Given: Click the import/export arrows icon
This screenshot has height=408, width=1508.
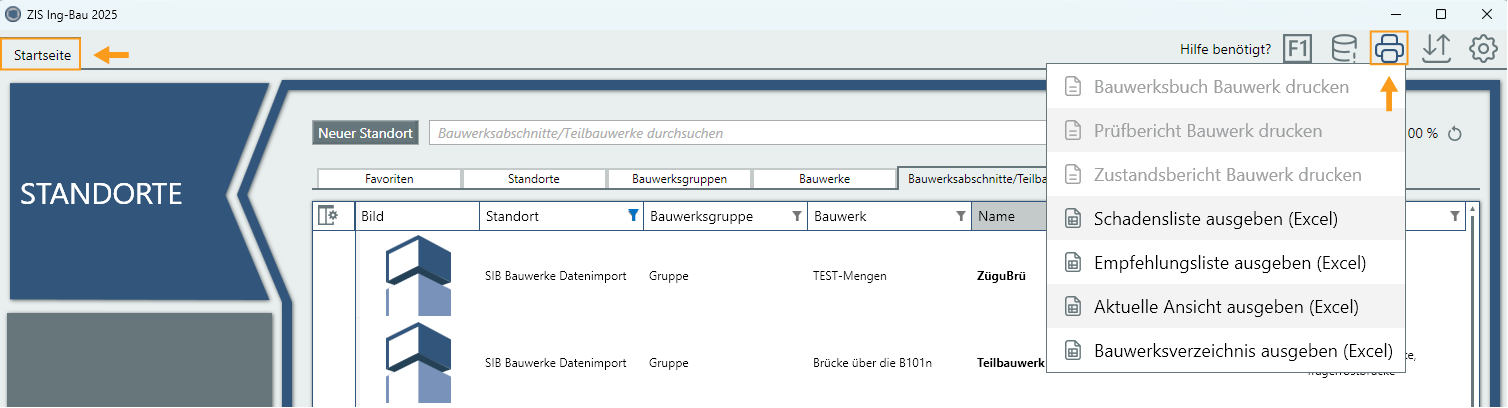Looking at the screenshot, I should tap(1436, 48).
